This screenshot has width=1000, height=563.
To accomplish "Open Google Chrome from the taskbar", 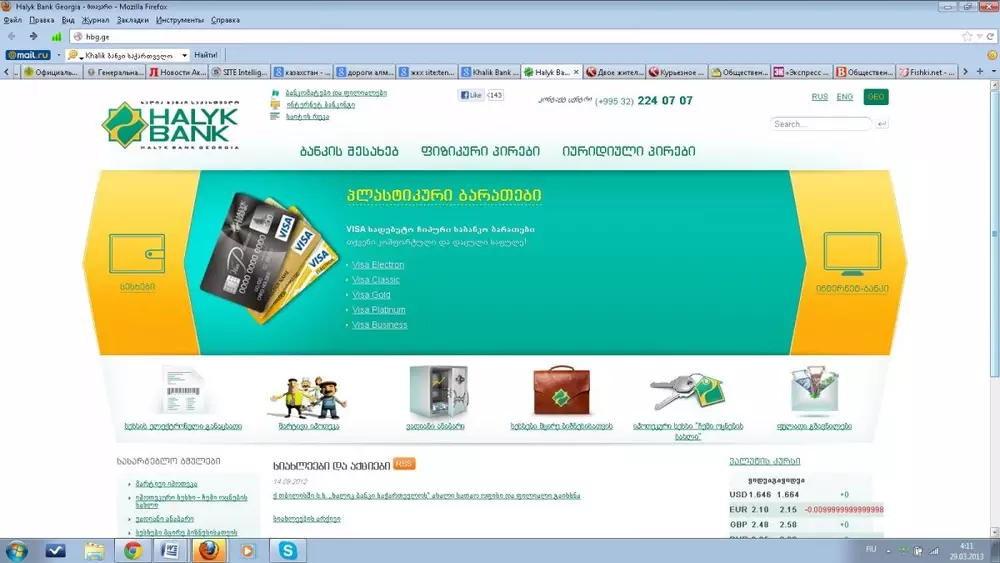I will pos(132,550).
